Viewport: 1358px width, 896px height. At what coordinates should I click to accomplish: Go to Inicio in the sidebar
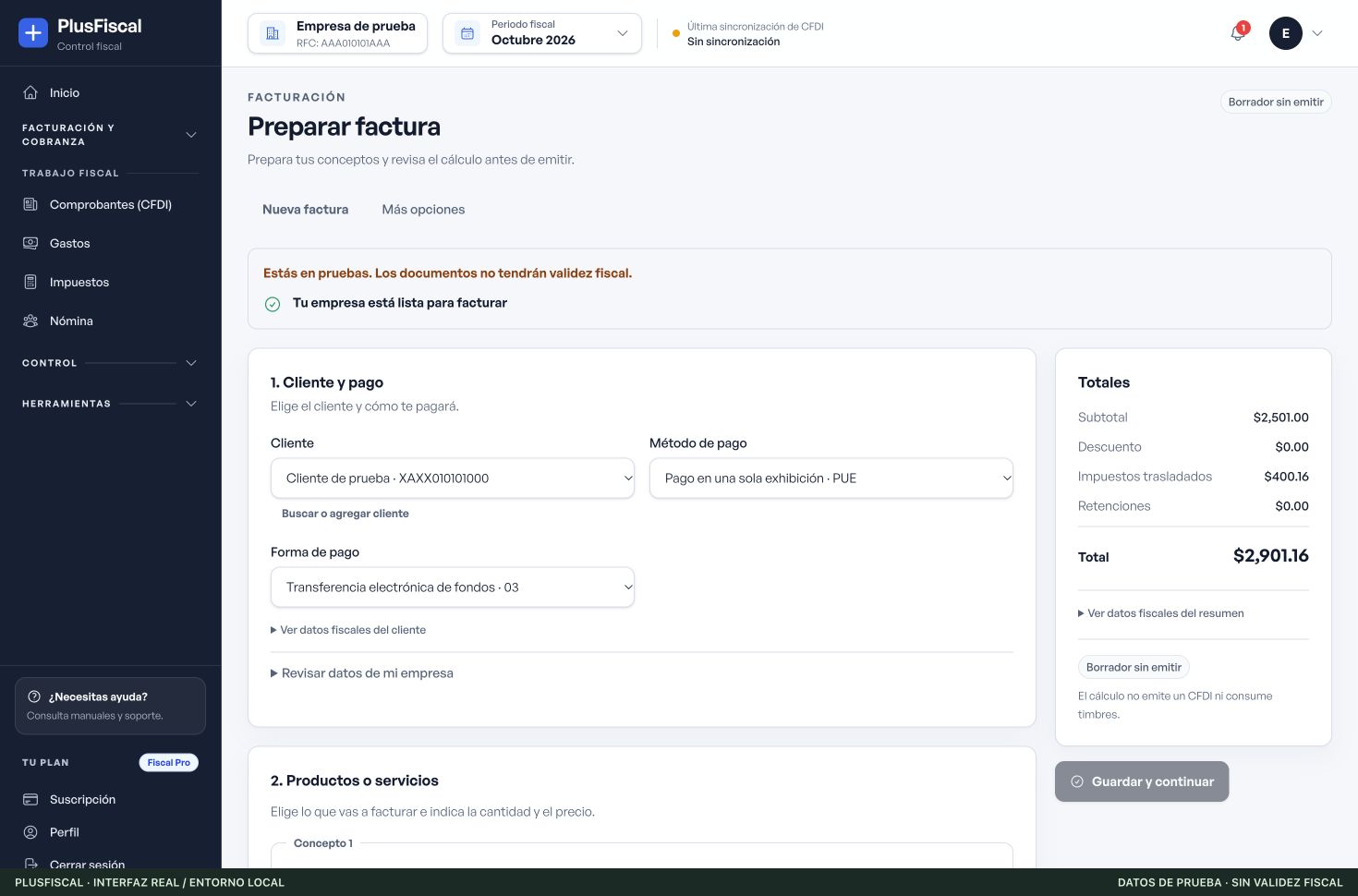(110, 92)
